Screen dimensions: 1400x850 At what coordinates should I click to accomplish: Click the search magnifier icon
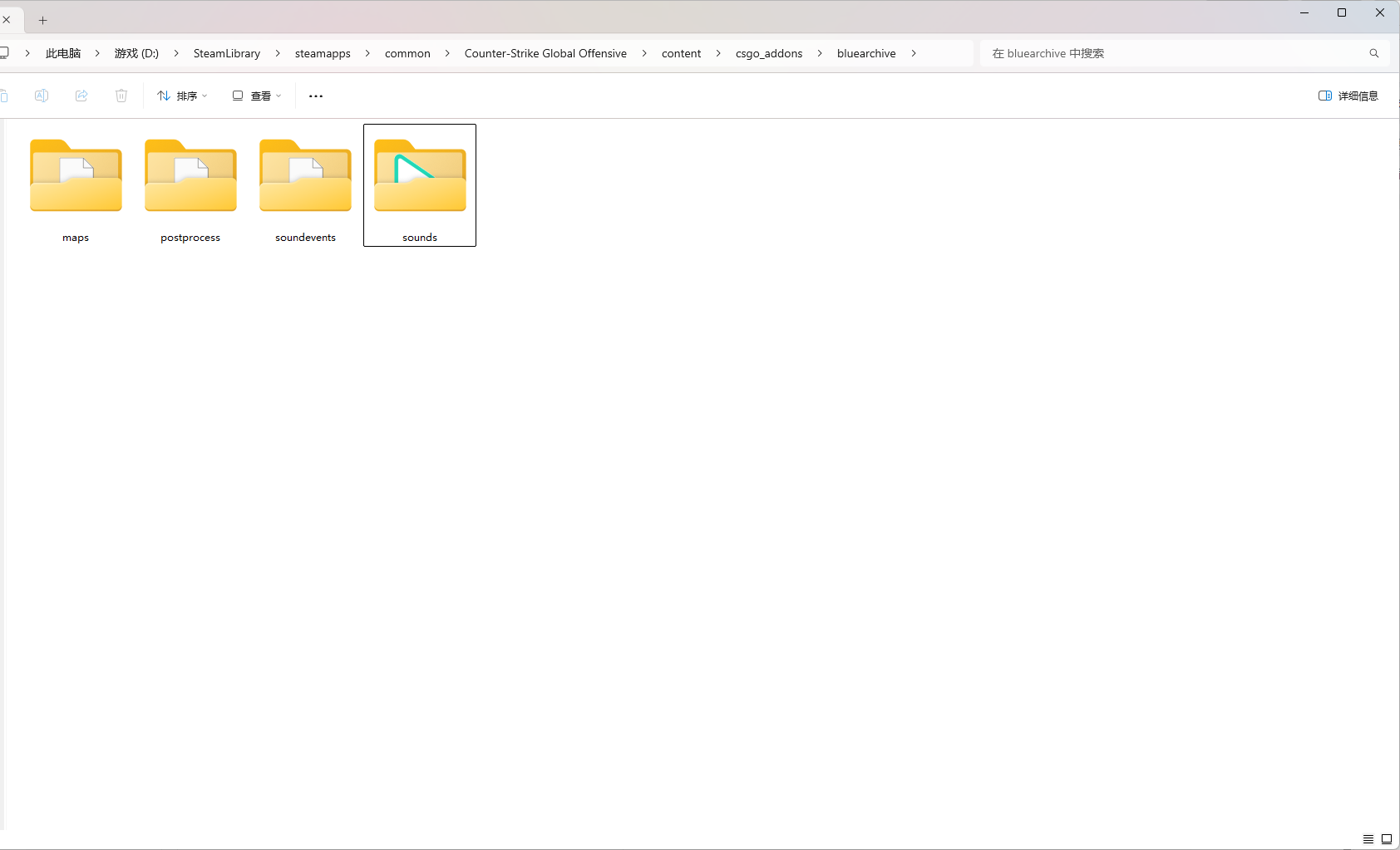[x=1373, y=53]
